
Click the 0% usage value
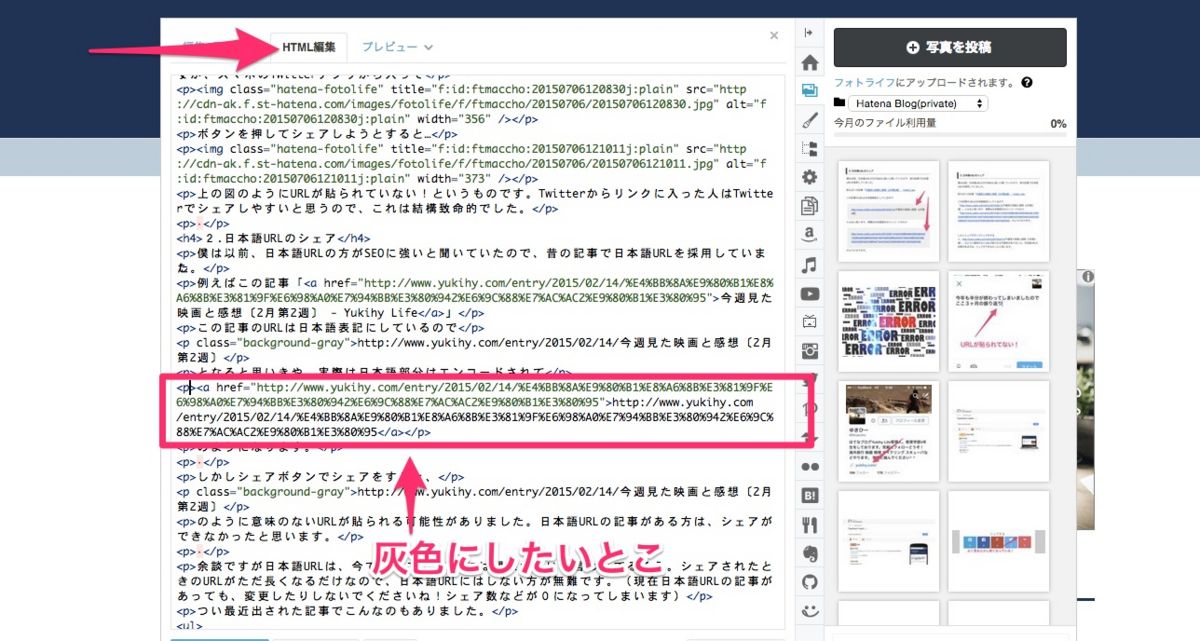(1058, 123)
